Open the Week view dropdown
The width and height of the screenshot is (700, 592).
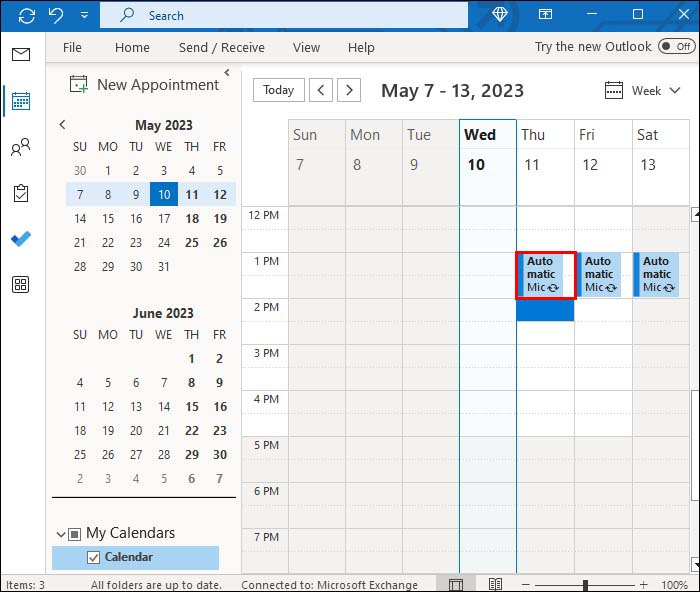coord(655,91)
